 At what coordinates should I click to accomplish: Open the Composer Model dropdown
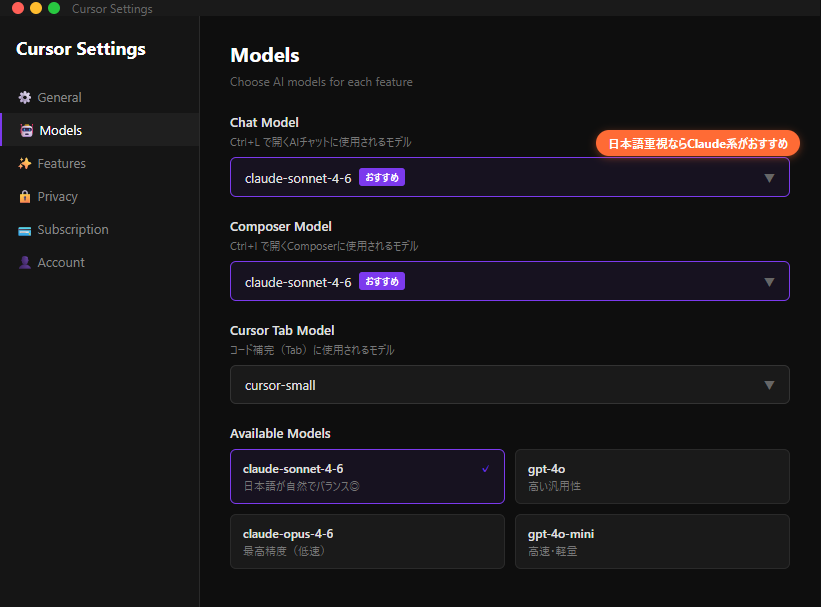pos(509,281)
